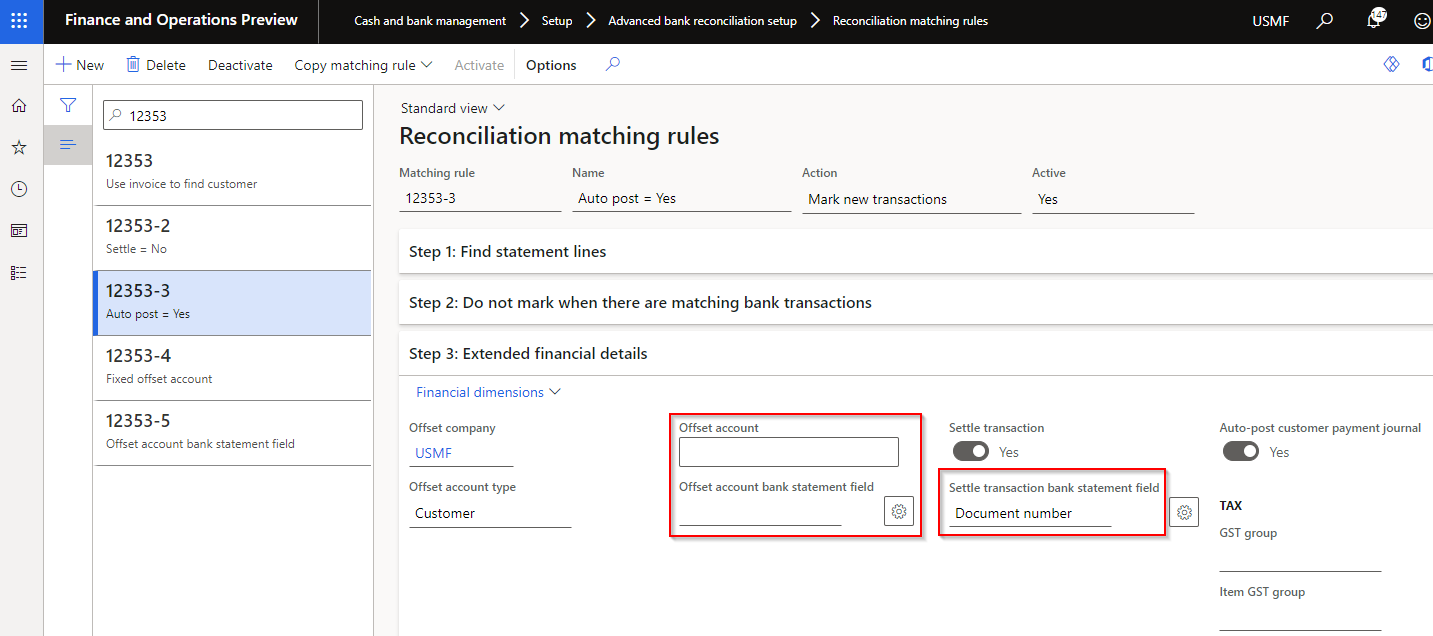Screen dimensions: 1433x636
Task: View Recently opened pages via clock icon
Action: point(18,188)
